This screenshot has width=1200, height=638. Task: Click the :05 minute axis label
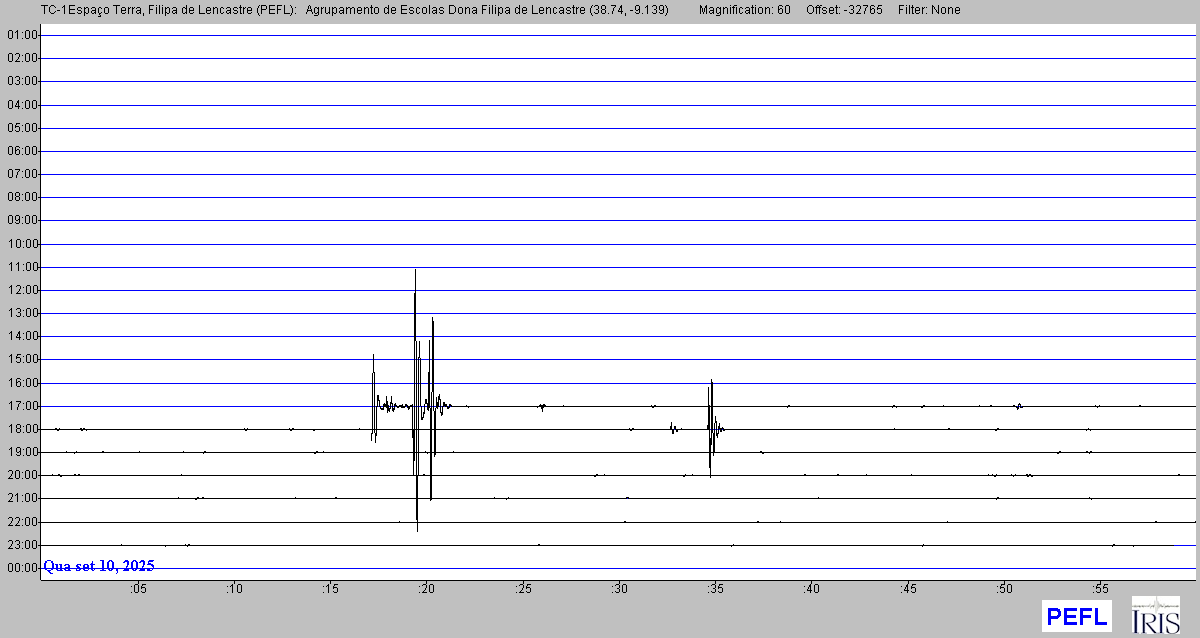tap(137, 589)
